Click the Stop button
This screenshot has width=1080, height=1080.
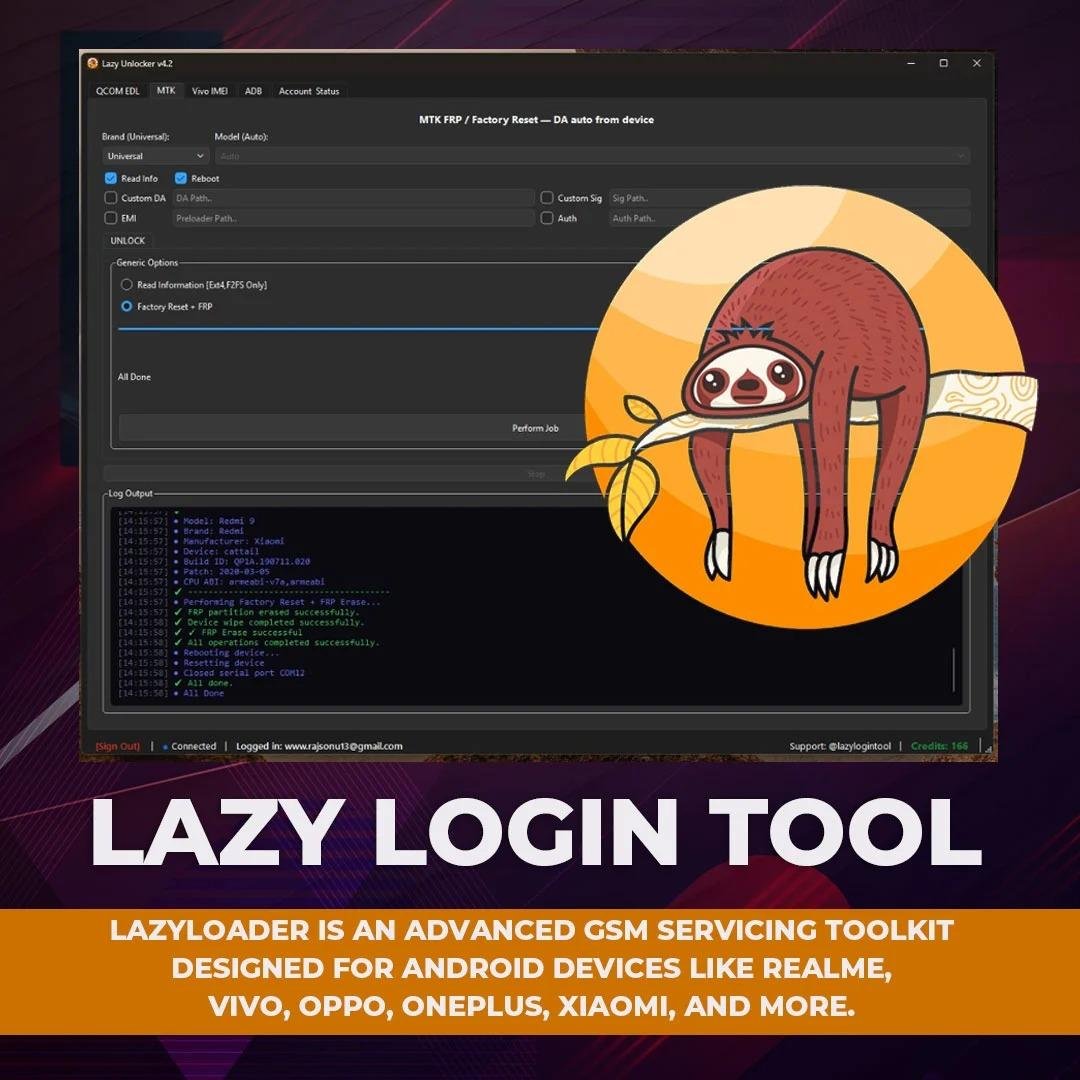click(x=536, y=474)
